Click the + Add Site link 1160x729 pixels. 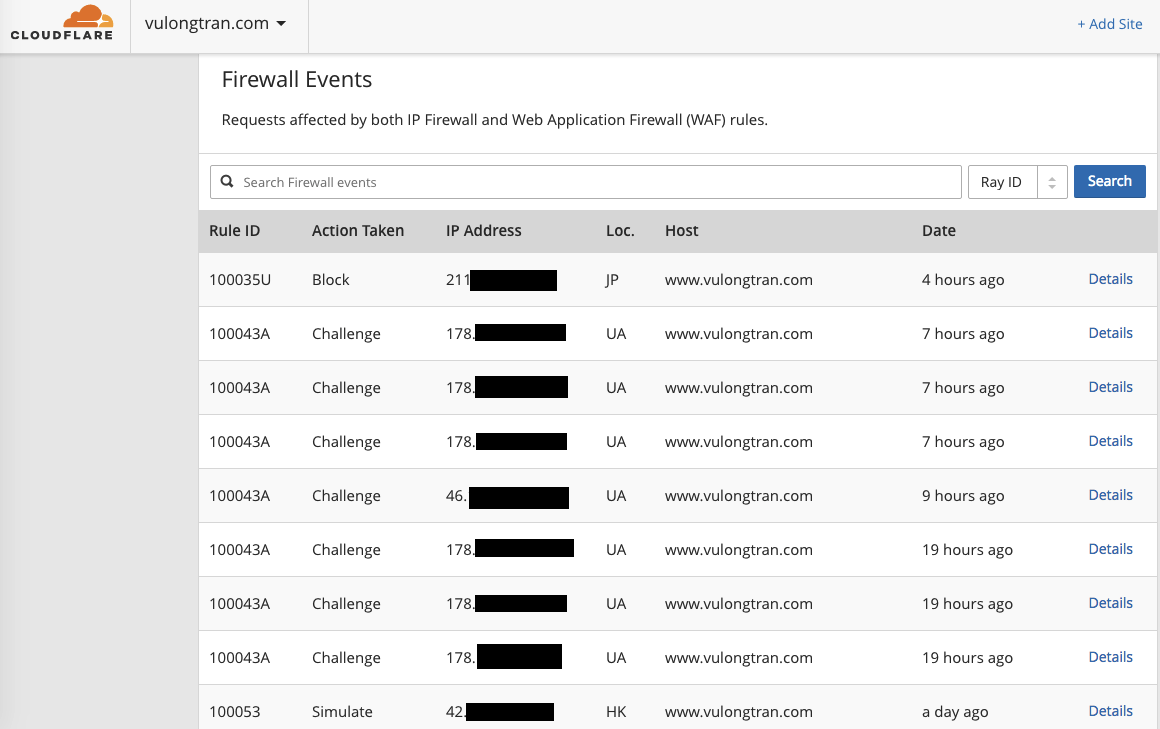tap(1110, 23)
